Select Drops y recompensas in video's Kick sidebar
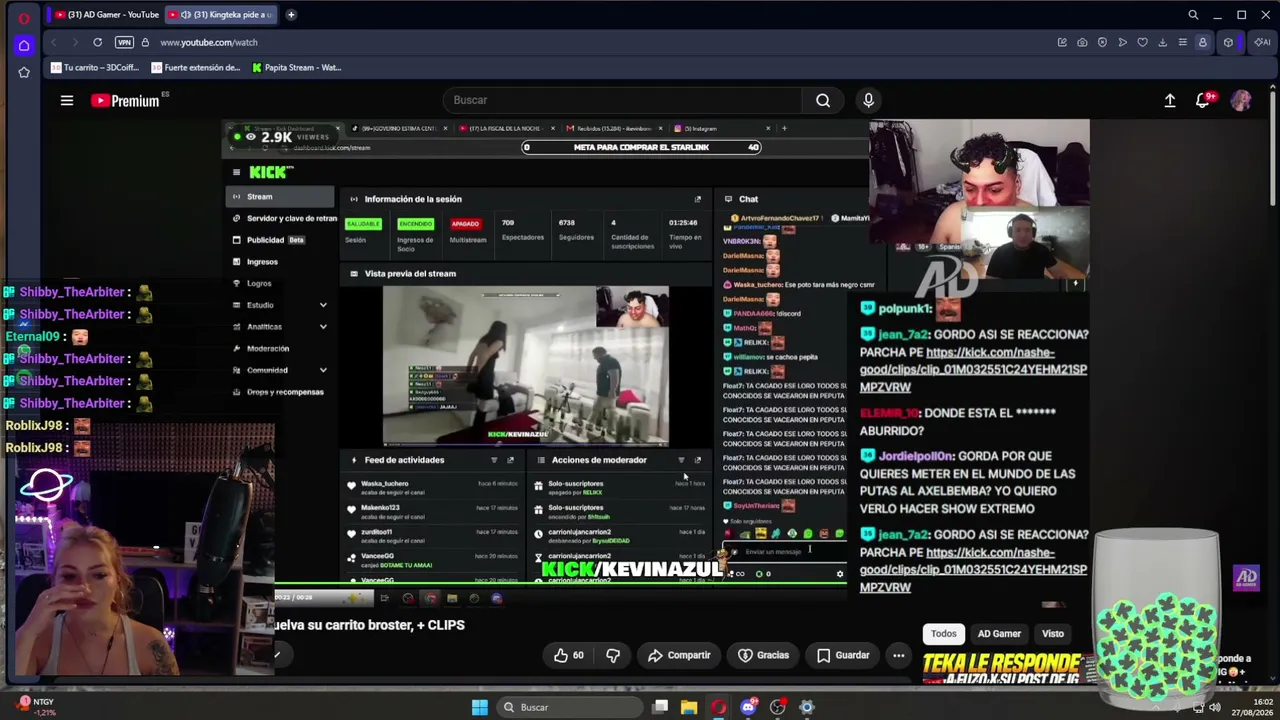Image resolution: width=1280 pixels, height=720 pixels. (279, 392)
